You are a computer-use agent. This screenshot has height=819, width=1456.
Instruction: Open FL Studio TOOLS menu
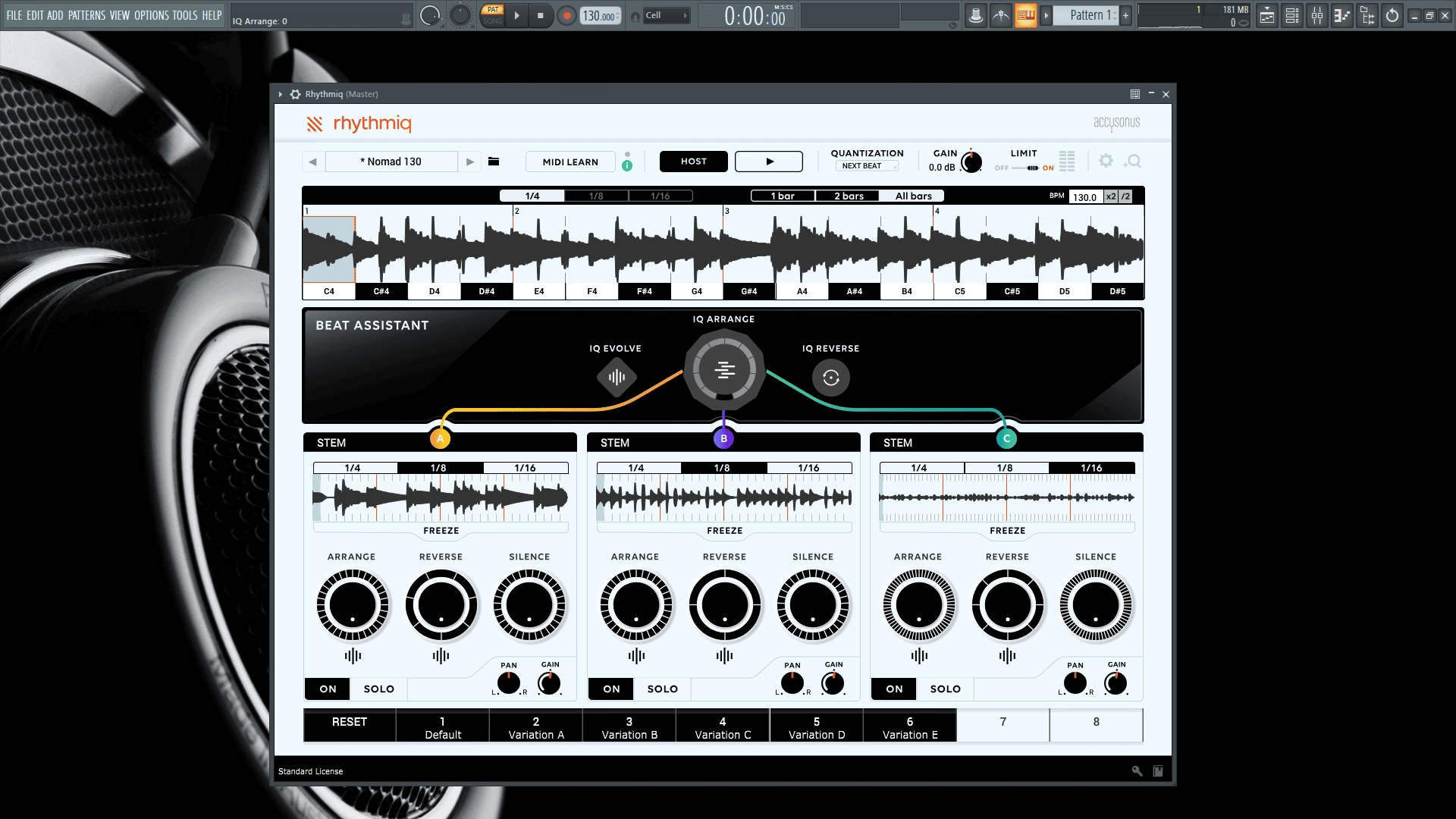pos(184,15)
